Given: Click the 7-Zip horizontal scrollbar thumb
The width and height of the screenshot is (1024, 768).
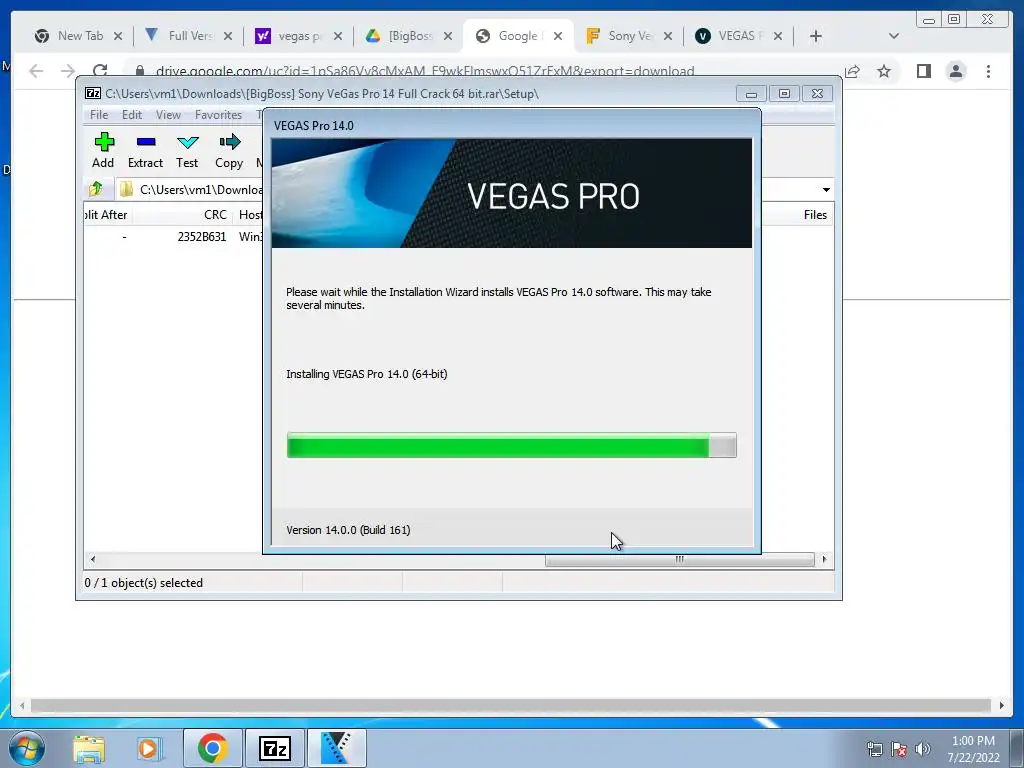Looking at the screenshot, I should click(x=679, y=560).
